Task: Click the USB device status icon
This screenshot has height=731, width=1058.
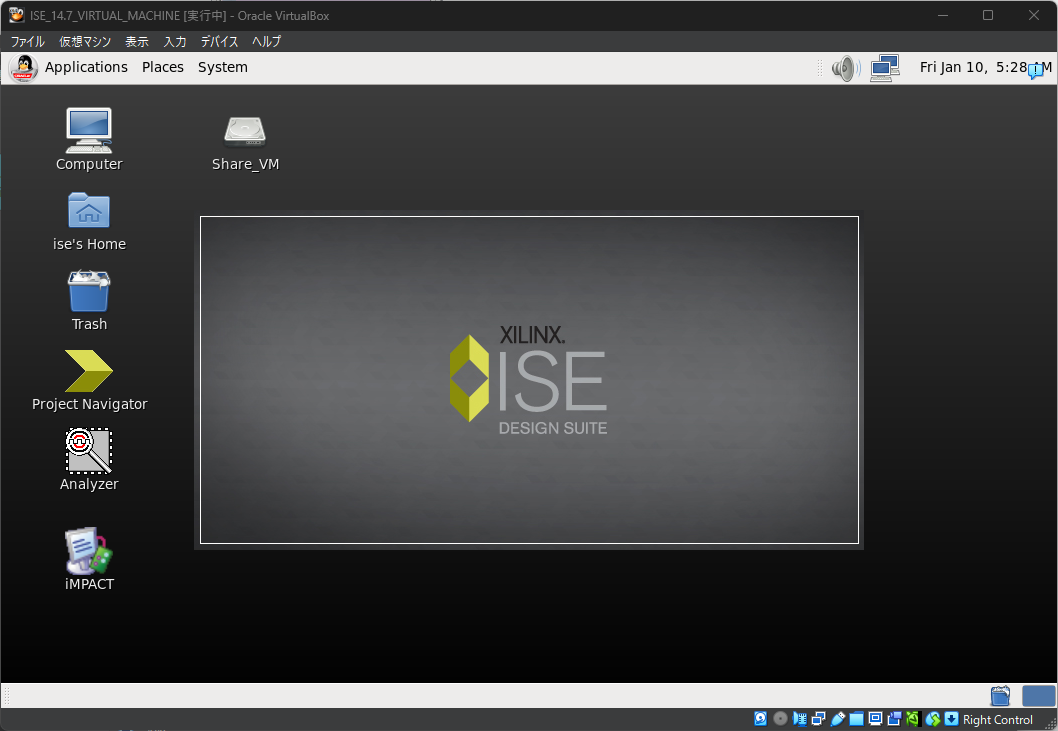Action: click(x=837, y=719)
